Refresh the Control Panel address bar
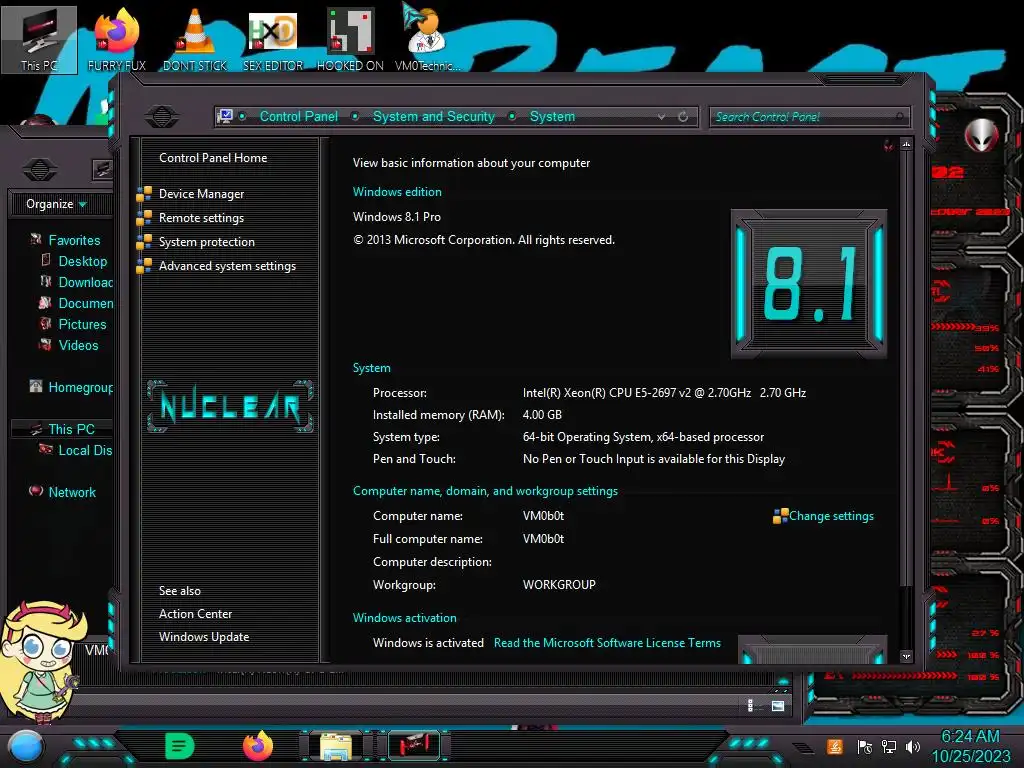1024x768 pixels. pyautogui.click(x=683, y=116)
